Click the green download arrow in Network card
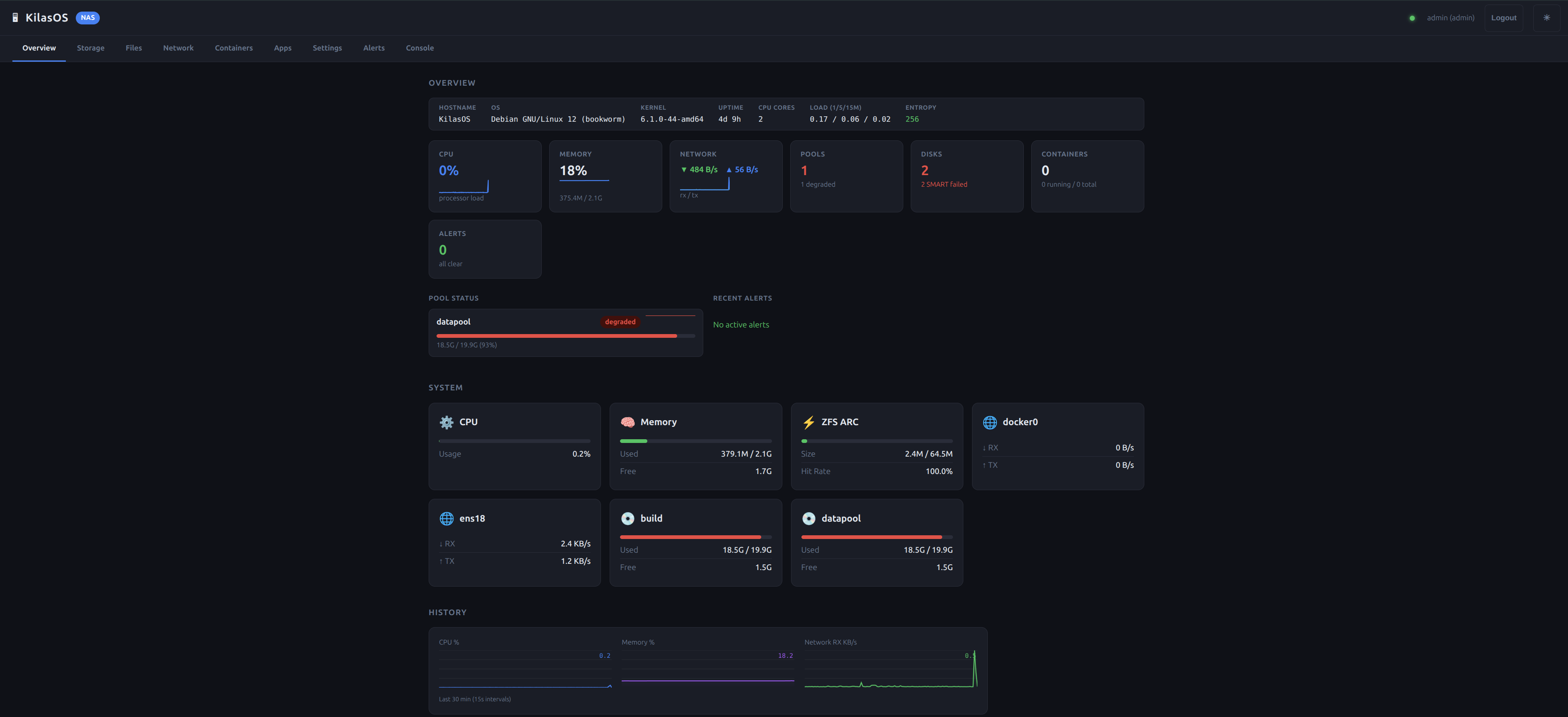This screenshot has height=717, width=1568. 683,170
